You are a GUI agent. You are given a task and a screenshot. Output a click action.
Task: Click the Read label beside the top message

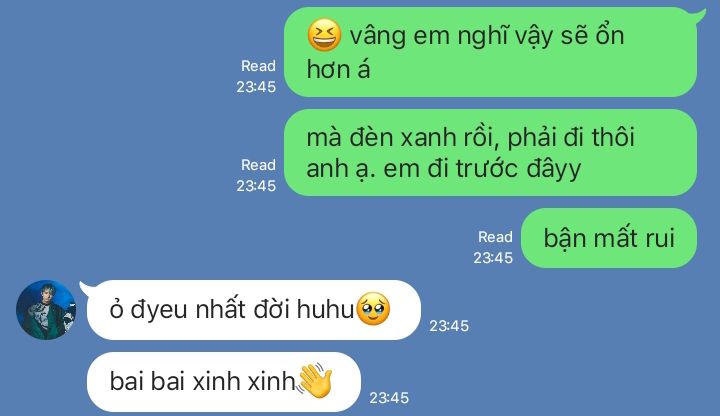[258, 66]
